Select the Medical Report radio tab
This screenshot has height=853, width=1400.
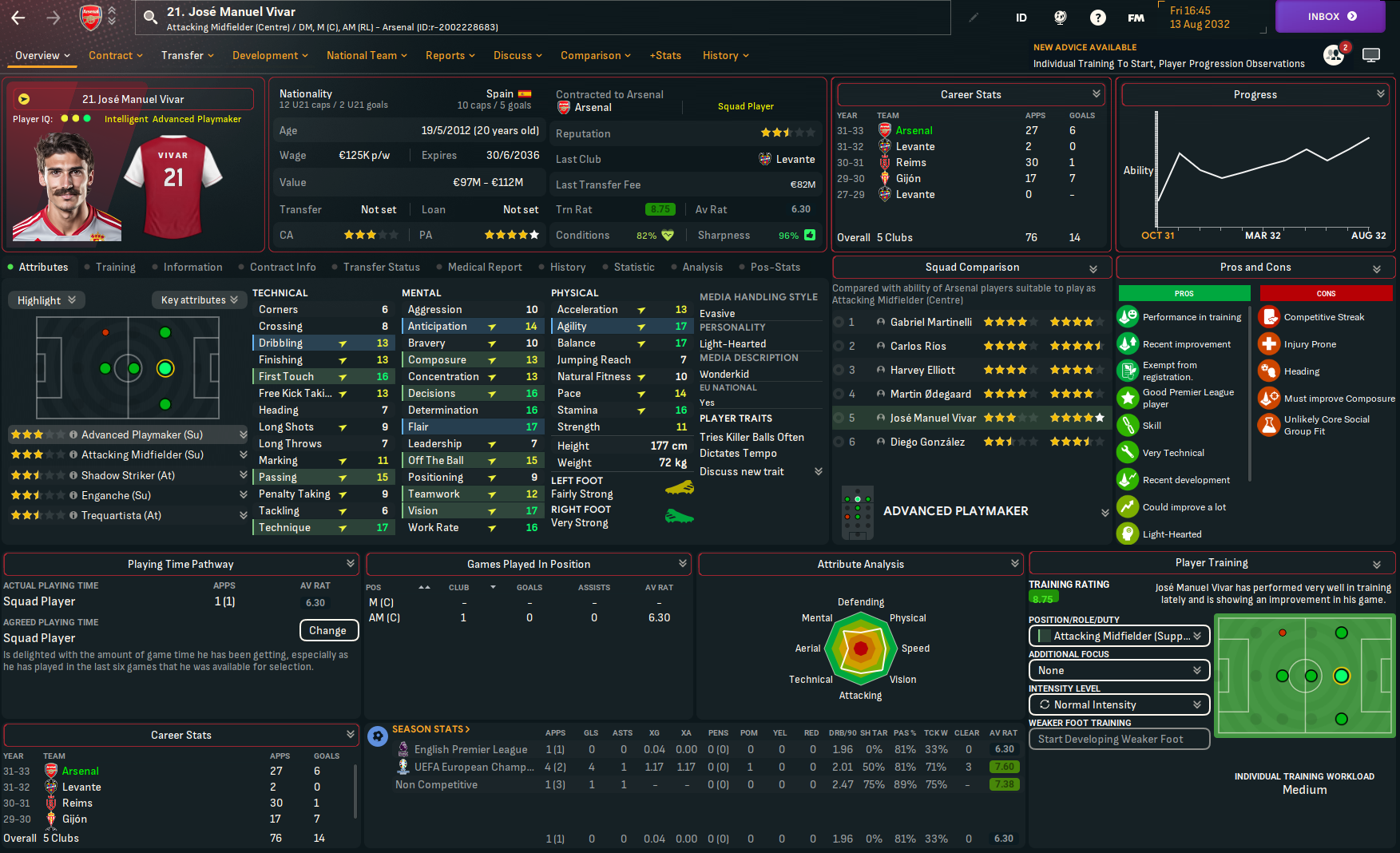pos(479,267)
